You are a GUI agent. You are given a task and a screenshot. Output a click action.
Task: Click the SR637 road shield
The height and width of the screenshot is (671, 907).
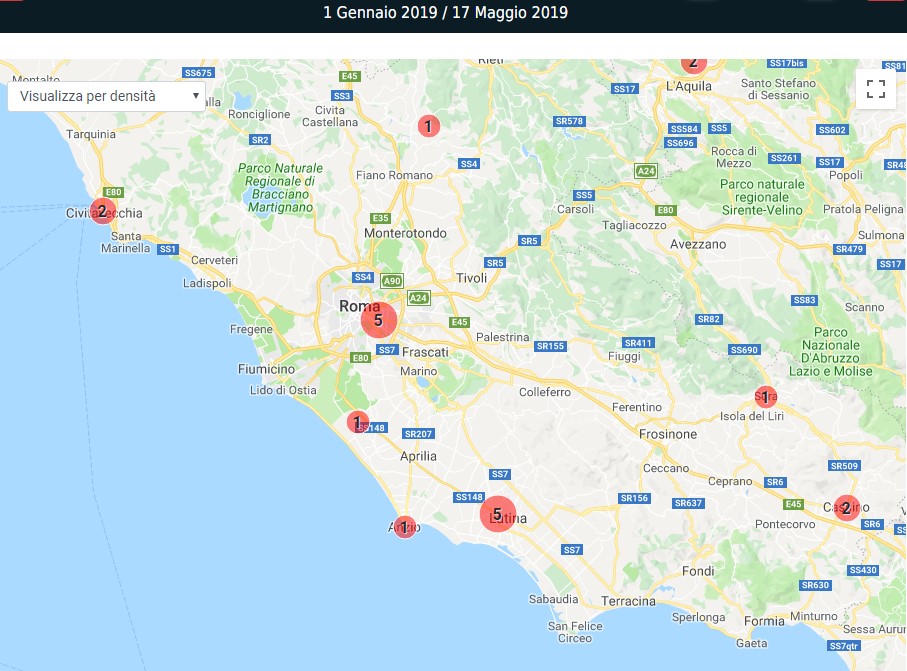[688, 503]
